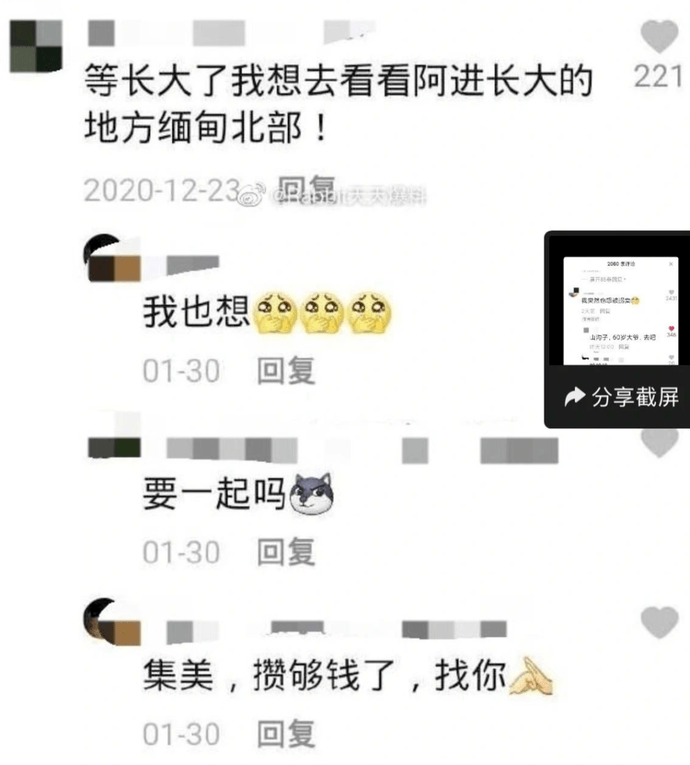Open the avatar of the '我也想' commenter
690x765 pixels.
click(112, 258)
